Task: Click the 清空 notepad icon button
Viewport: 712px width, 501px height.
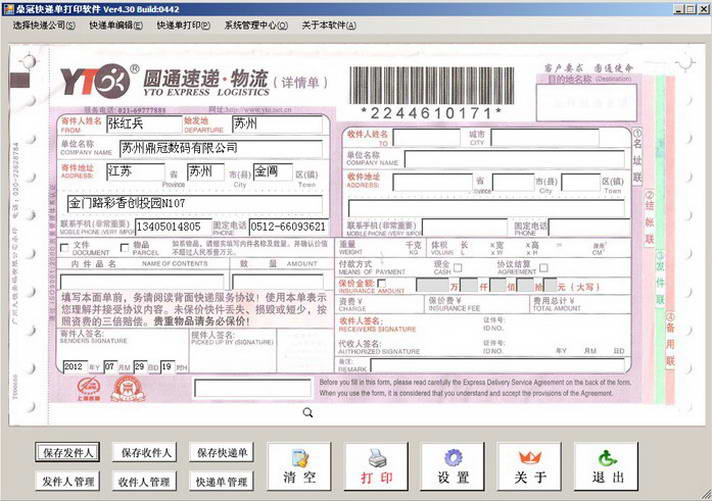Action: pyautogui.click(x=299, y=466)
